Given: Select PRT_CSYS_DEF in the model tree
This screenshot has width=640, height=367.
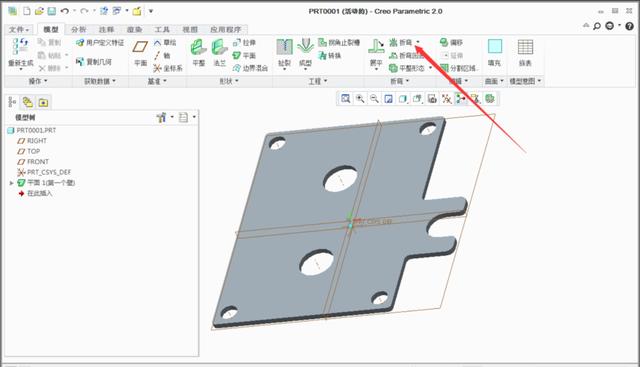Looking at the screenshot, I should click(x=44, y=172).
